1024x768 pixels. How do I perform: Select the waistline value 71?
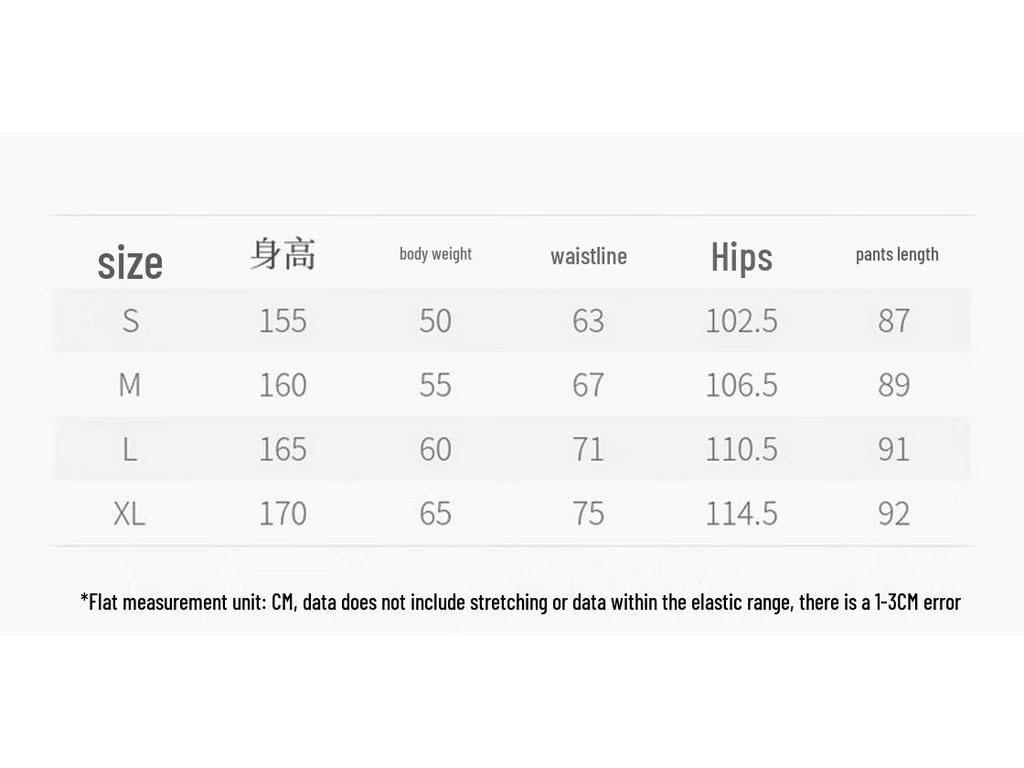coord(588,449)
